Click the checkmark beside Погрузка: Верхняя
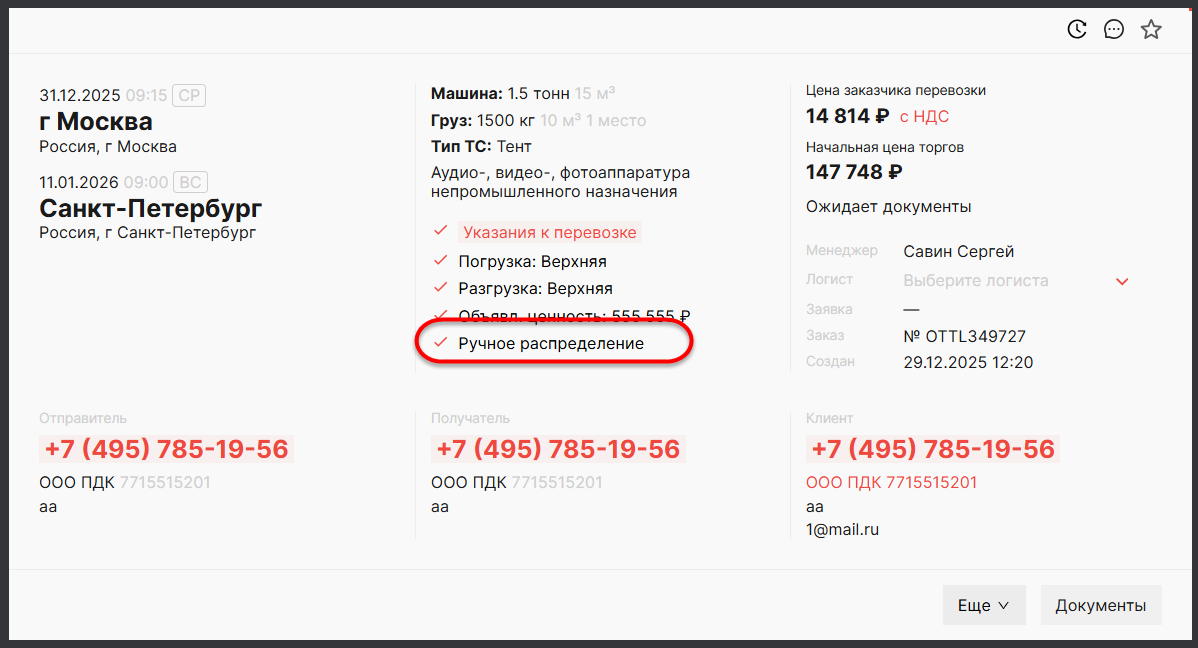 pyautogui.click(x=440, y=261)
